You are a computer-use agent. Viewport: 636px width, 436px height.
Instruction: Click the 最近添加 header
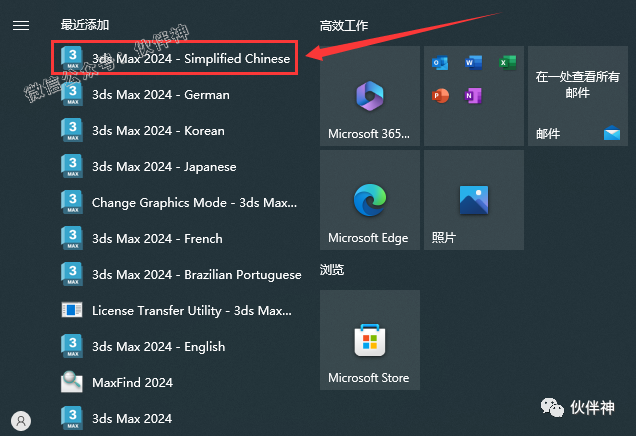tap(85, 25)
